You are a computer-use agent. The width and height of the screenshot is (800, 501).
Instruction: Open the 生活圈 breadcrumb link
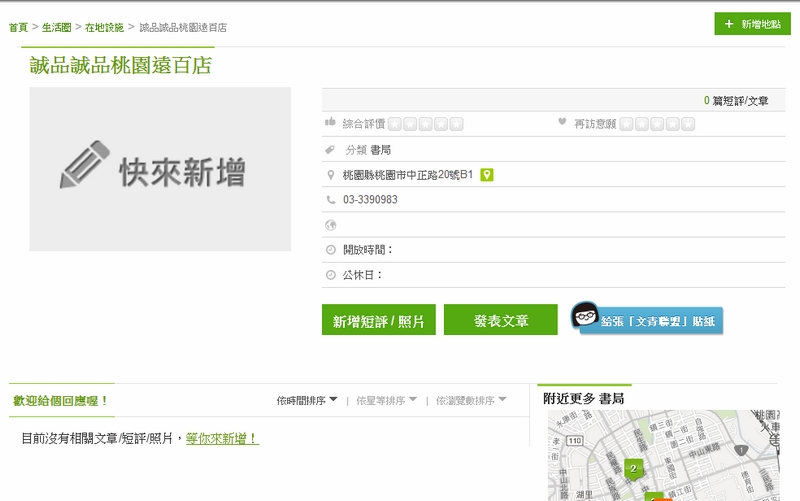[56, 28]
